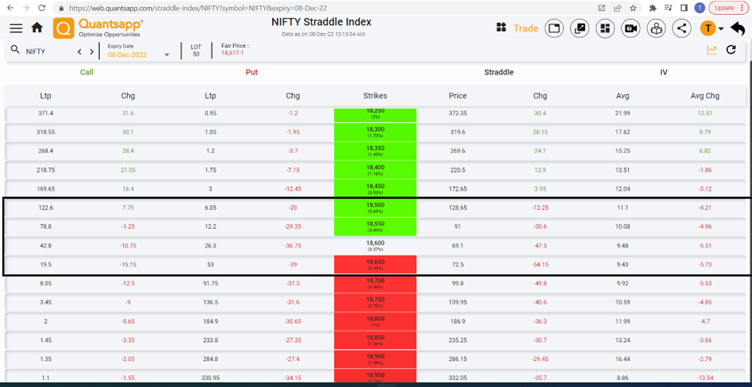Bookmark this page with the star
This screenshot has width=752, height=387.
pos(633,8)
